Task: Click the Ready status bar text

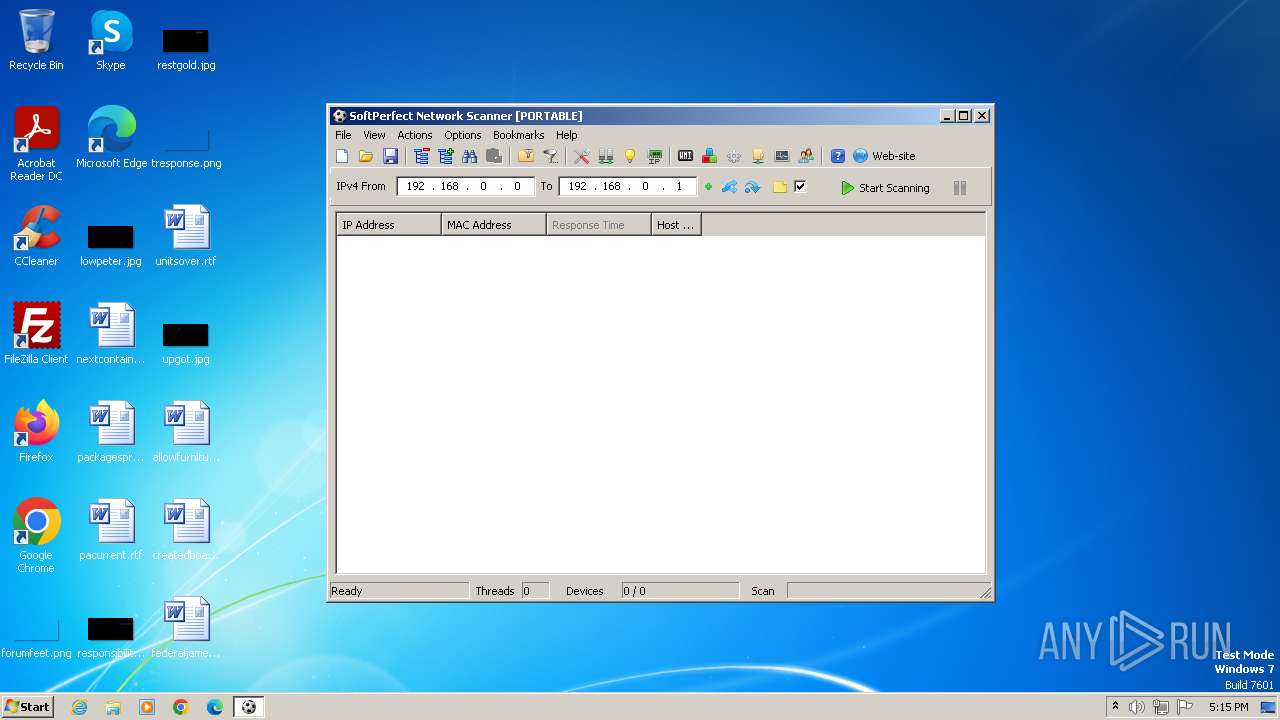Action: pyautogui.click(x=347, y=591)
